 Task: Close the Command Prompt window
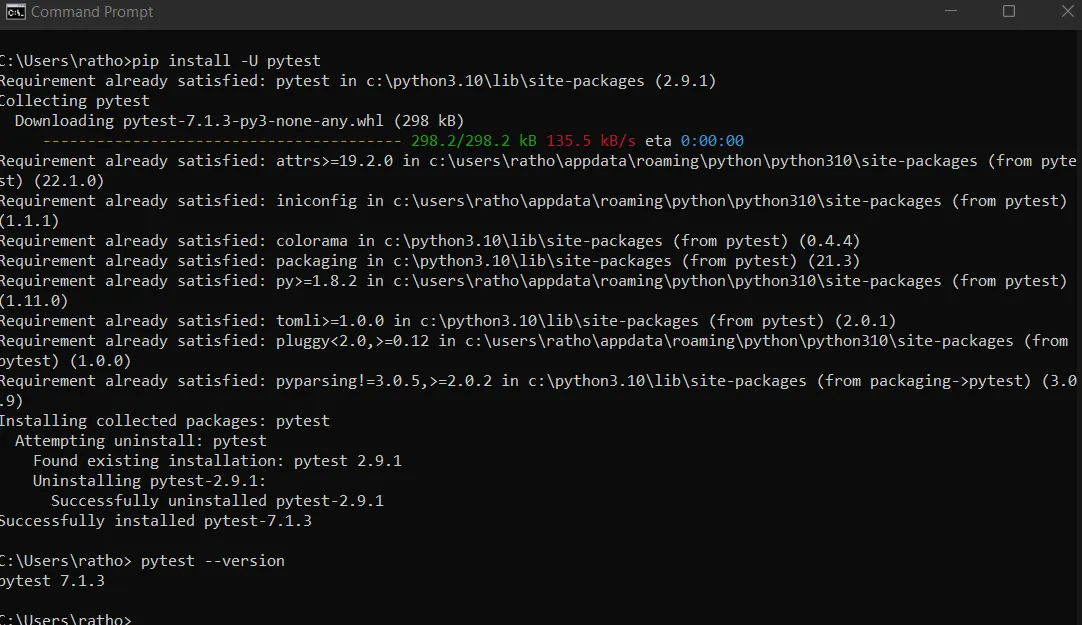pyautogui.click(x=1068, y=11)
